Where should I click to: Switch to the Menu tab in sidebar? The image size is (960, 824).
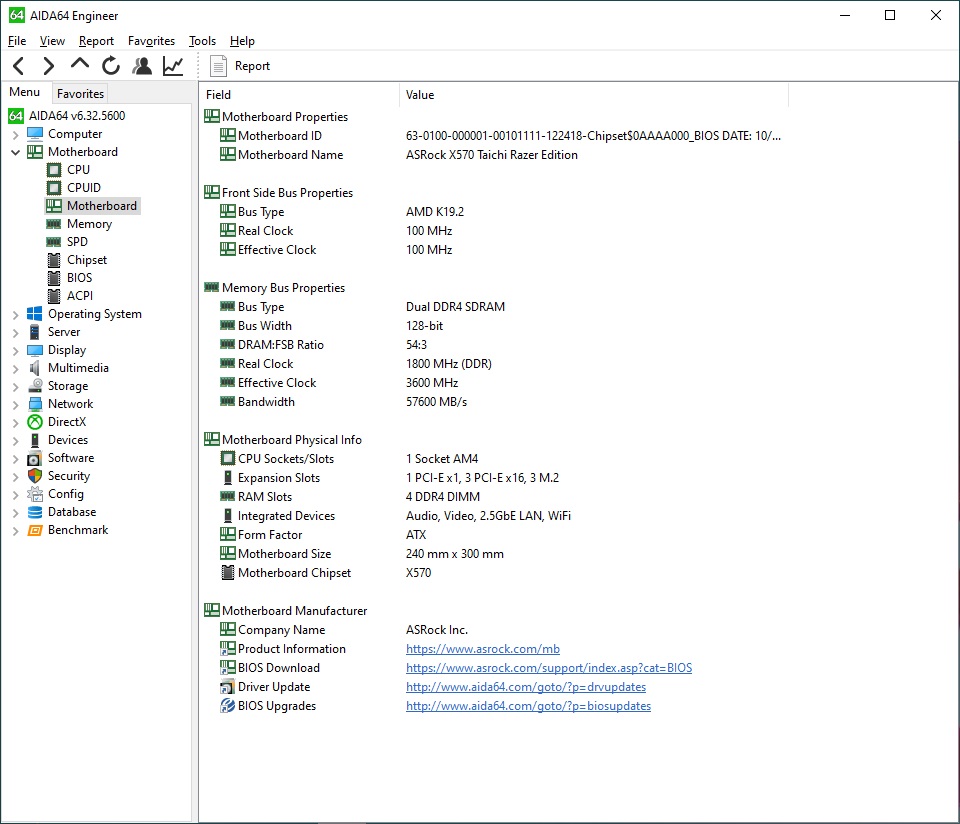24,92
